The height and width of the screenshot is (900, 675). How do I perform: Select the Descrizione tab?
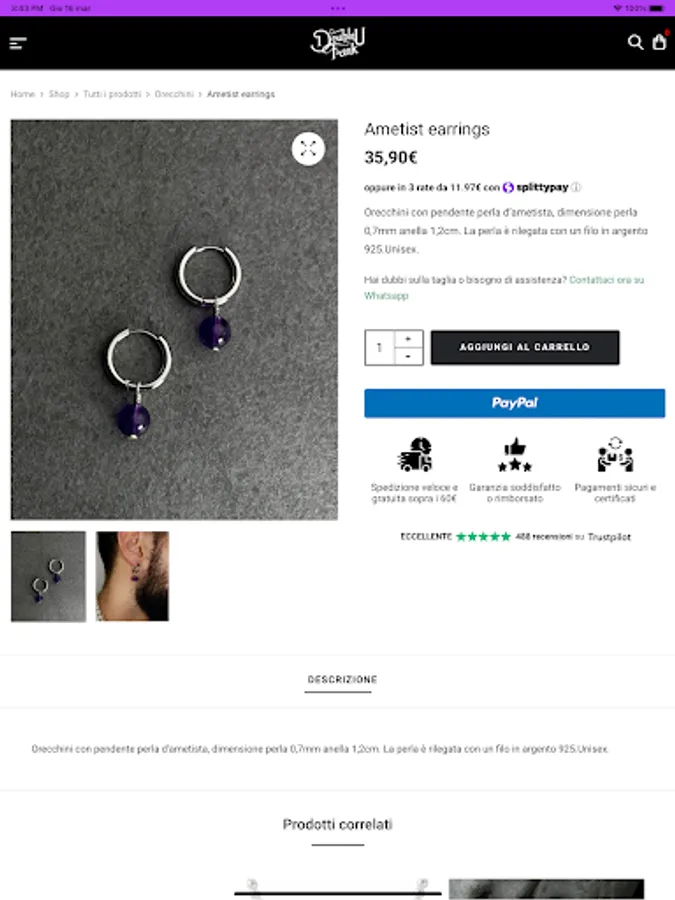(342, 680)
